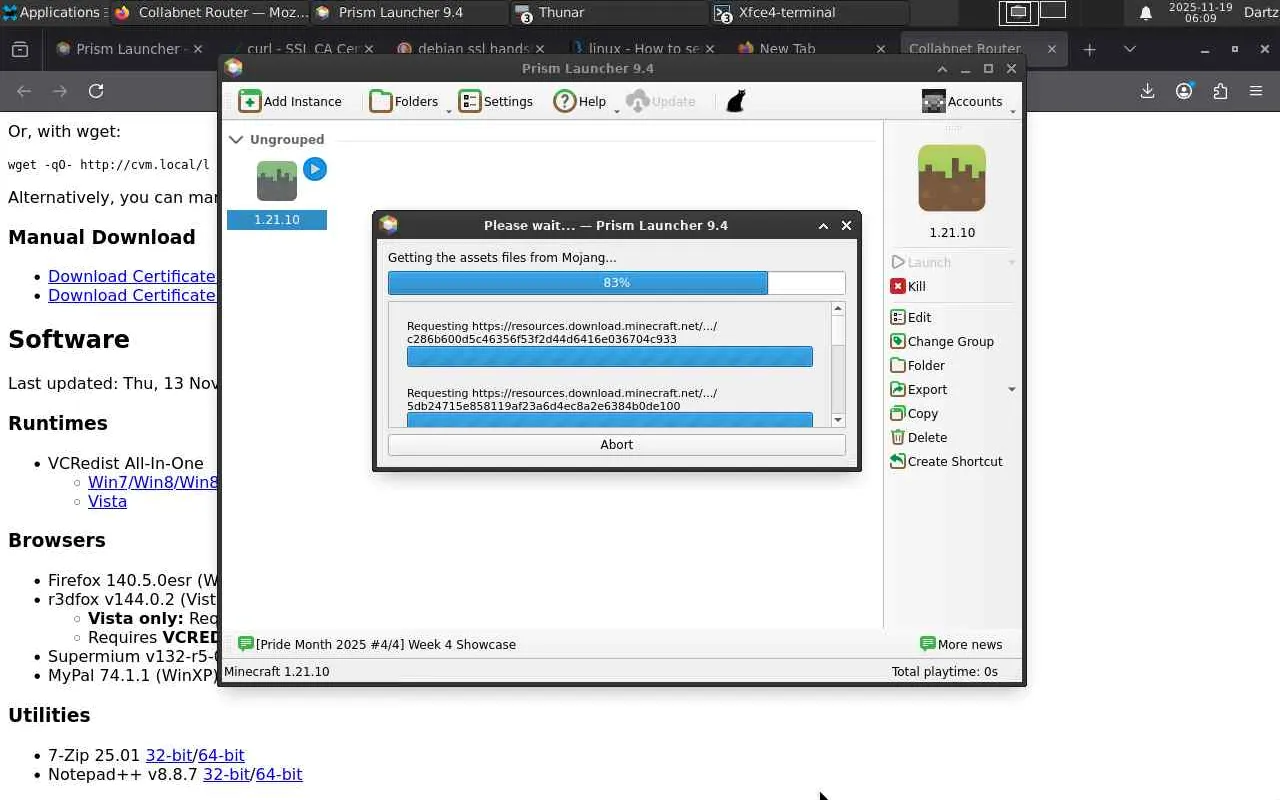
Task: Roll up the Please wait dialog
Action: (x=823, y=226)
